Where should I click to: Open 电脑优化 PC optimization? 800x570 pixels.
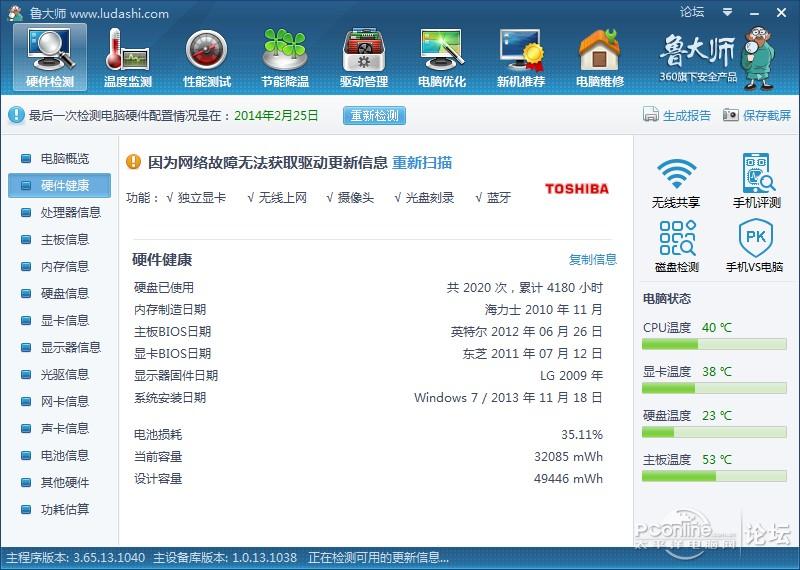point(442,57)
